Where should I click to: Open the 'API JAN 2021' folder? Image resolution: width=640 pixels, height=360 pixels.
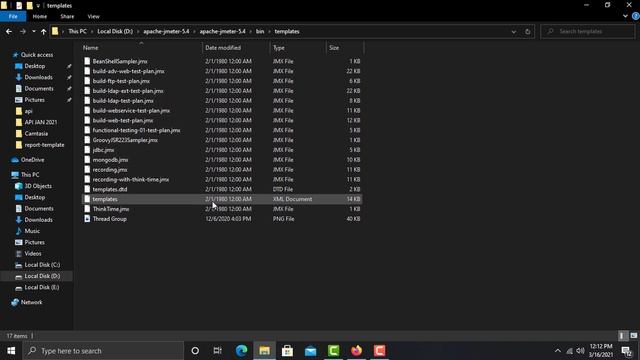click(41, 122)
